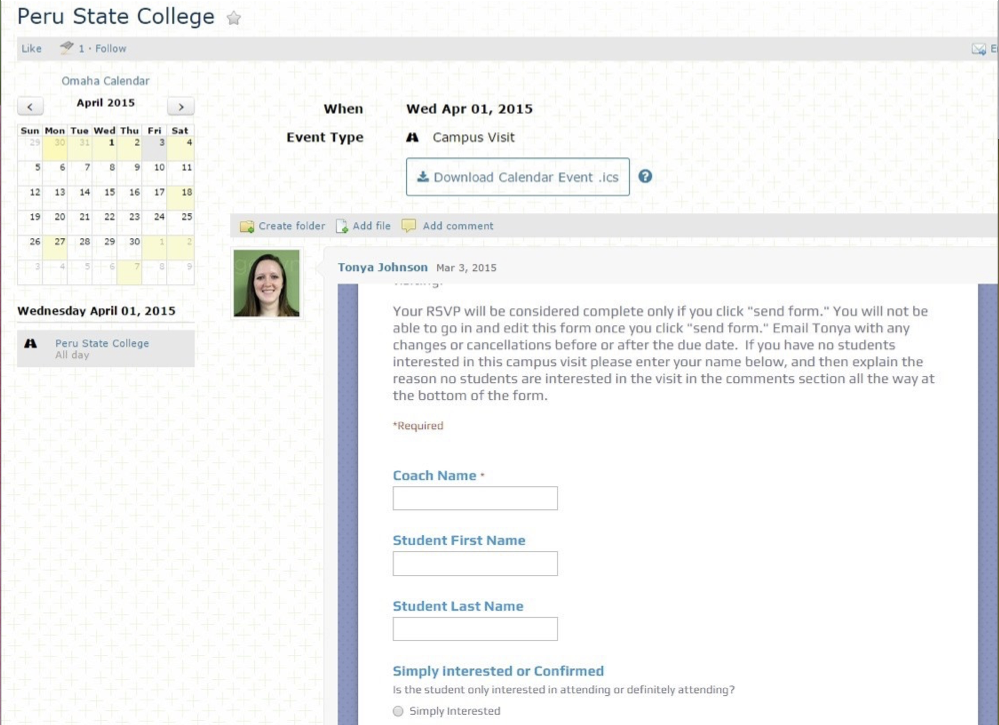Open Tonya Johnson's name link
This screenshot has width=999, height=725.
click(x=382, y=267)
